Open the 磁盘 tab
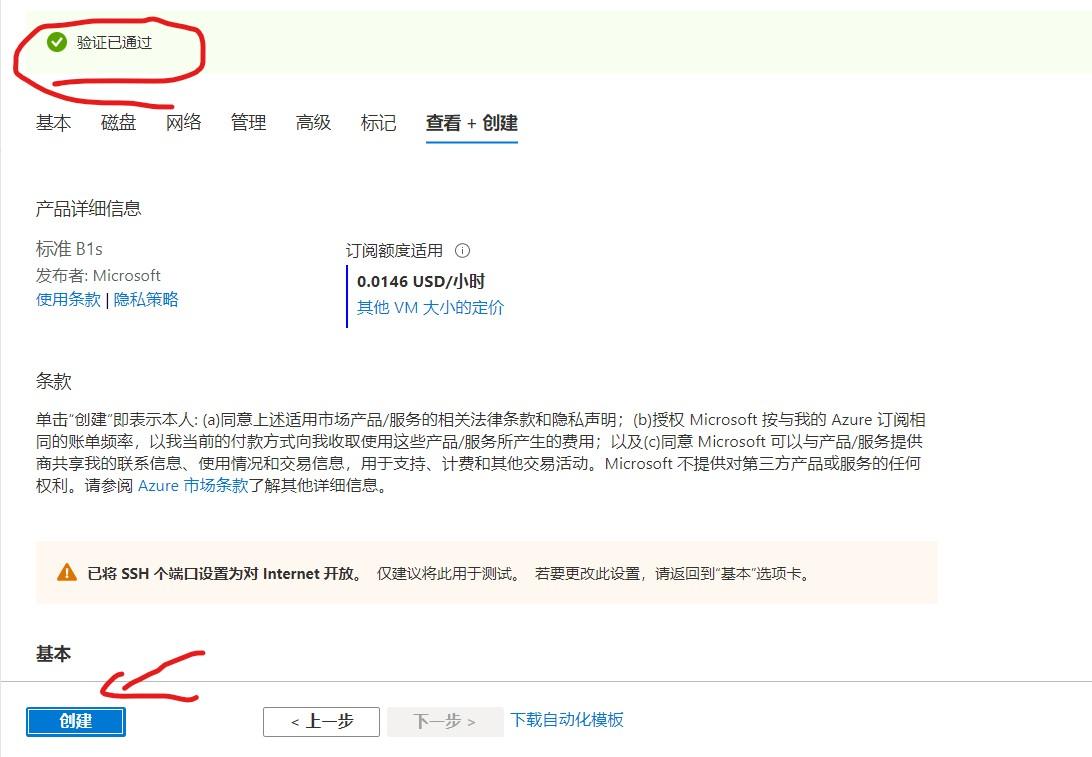The width and height of the screenshot is (1092, 757). tap(118, 123)
